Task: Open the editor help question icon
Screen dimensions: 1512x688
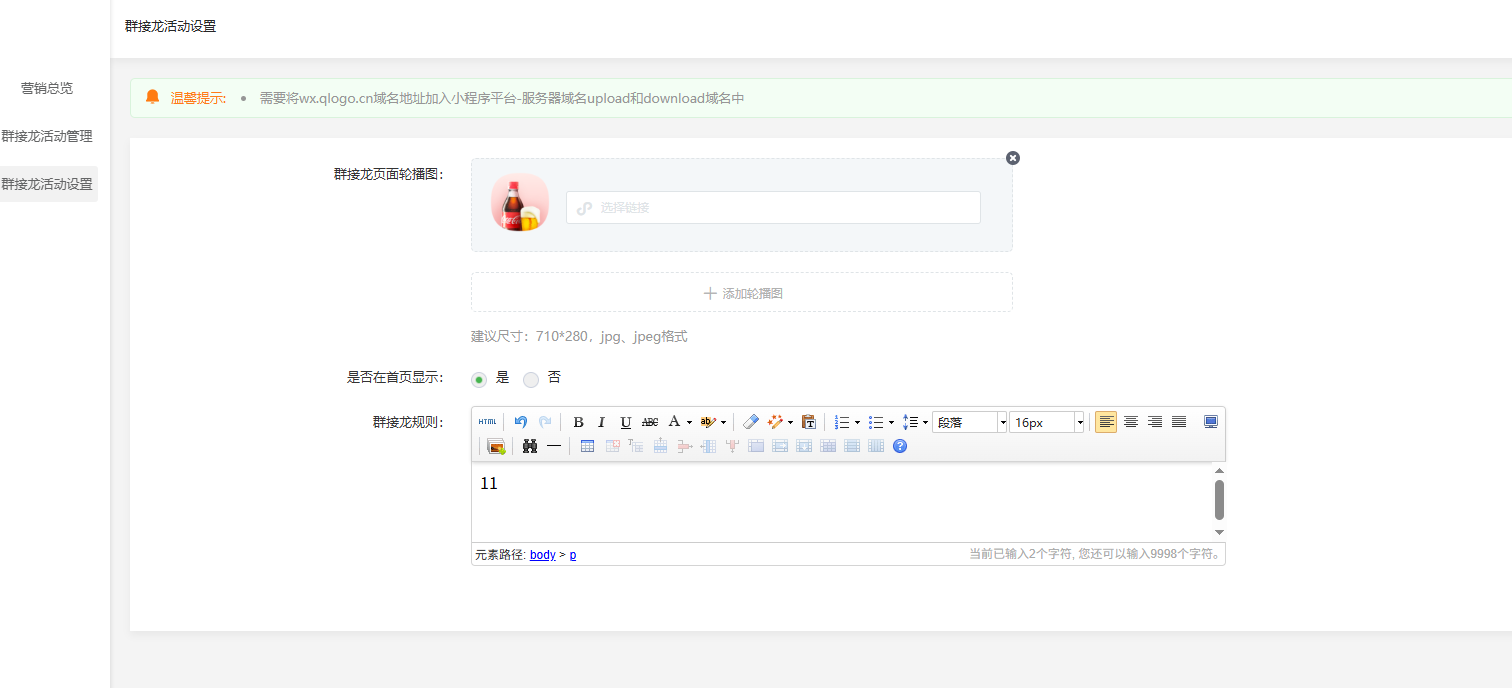Action: pos(900,446)
